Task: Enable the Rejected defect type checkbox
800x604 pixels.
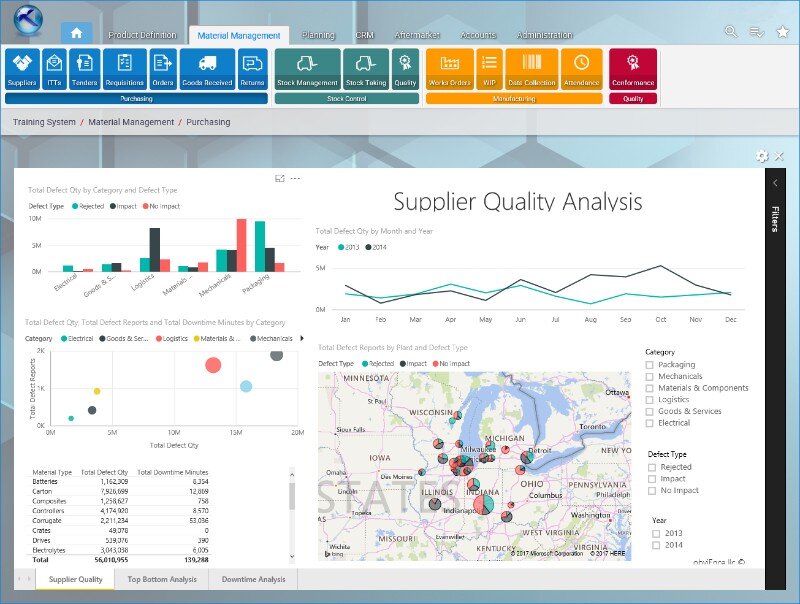Action: coord(653,467)
